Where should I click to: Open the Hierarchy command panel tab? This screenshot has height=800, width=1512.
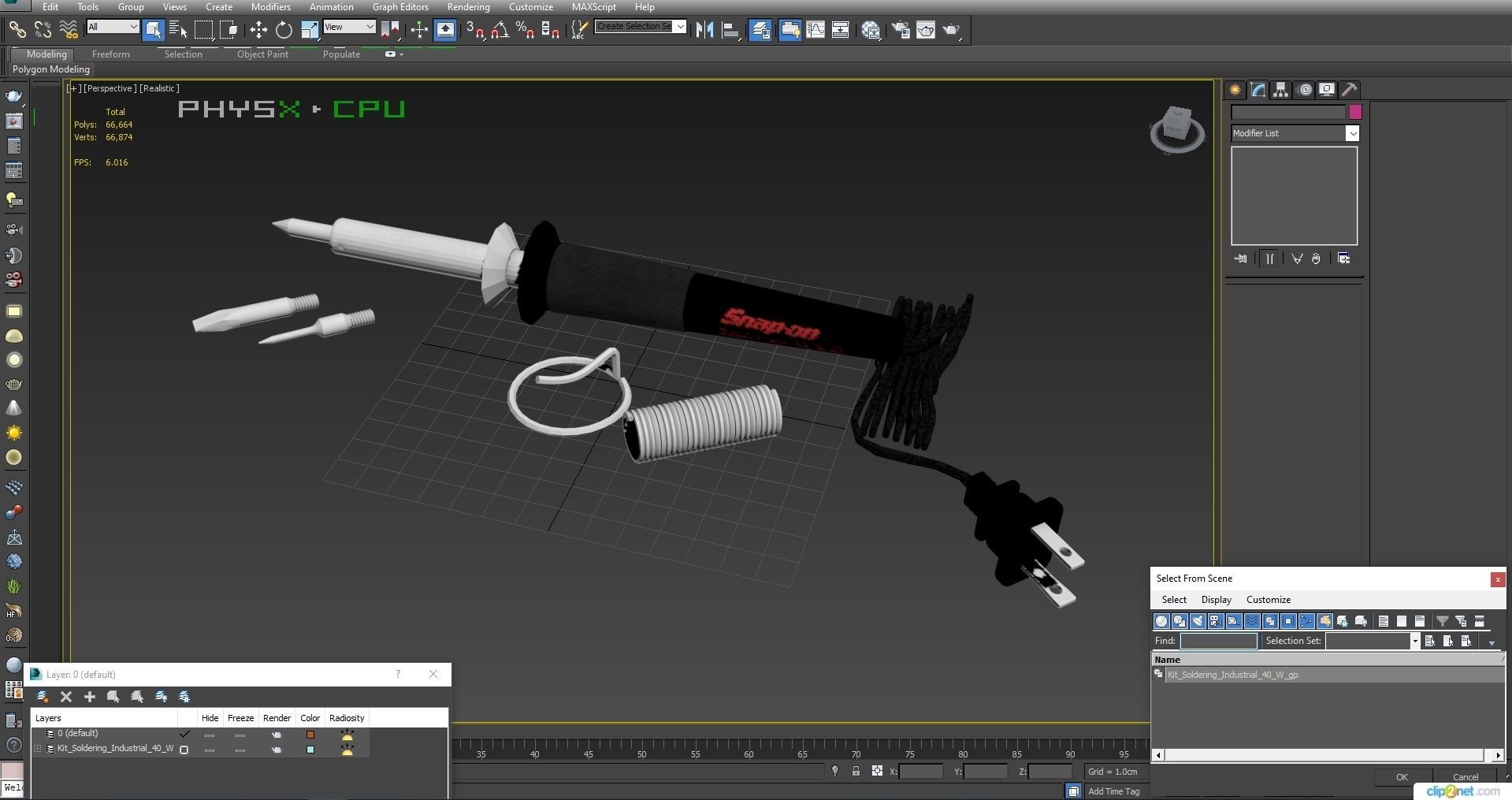1280,90
